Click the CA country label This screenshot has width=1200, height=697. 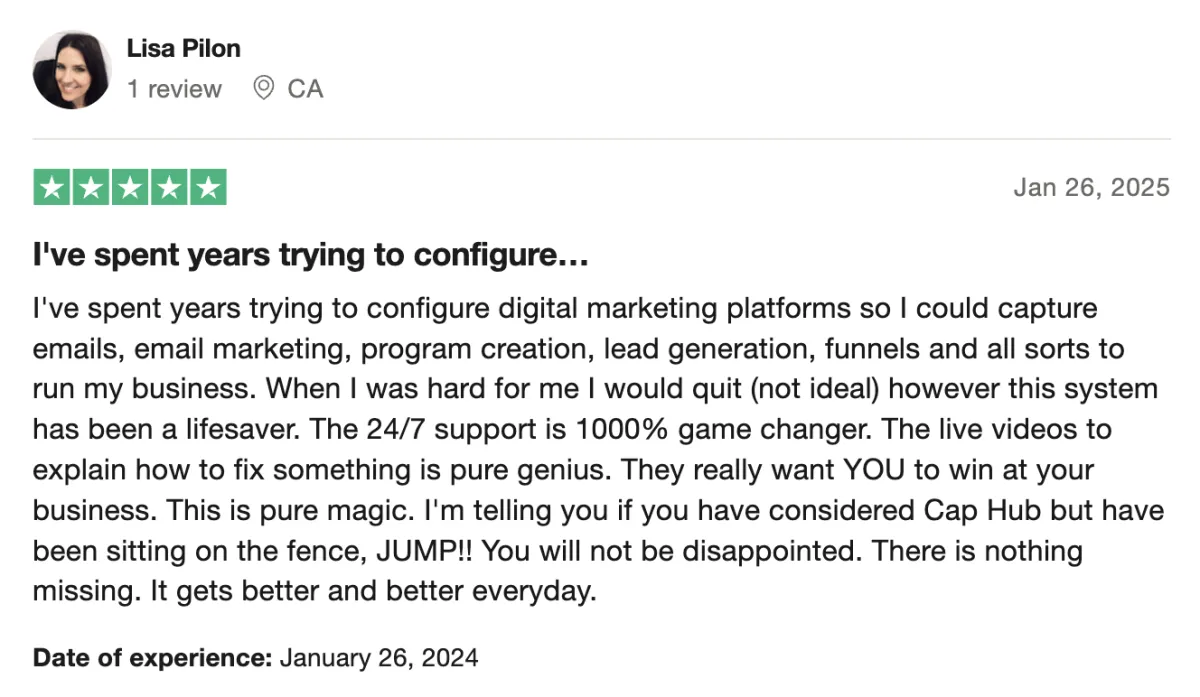pos(305,89)
